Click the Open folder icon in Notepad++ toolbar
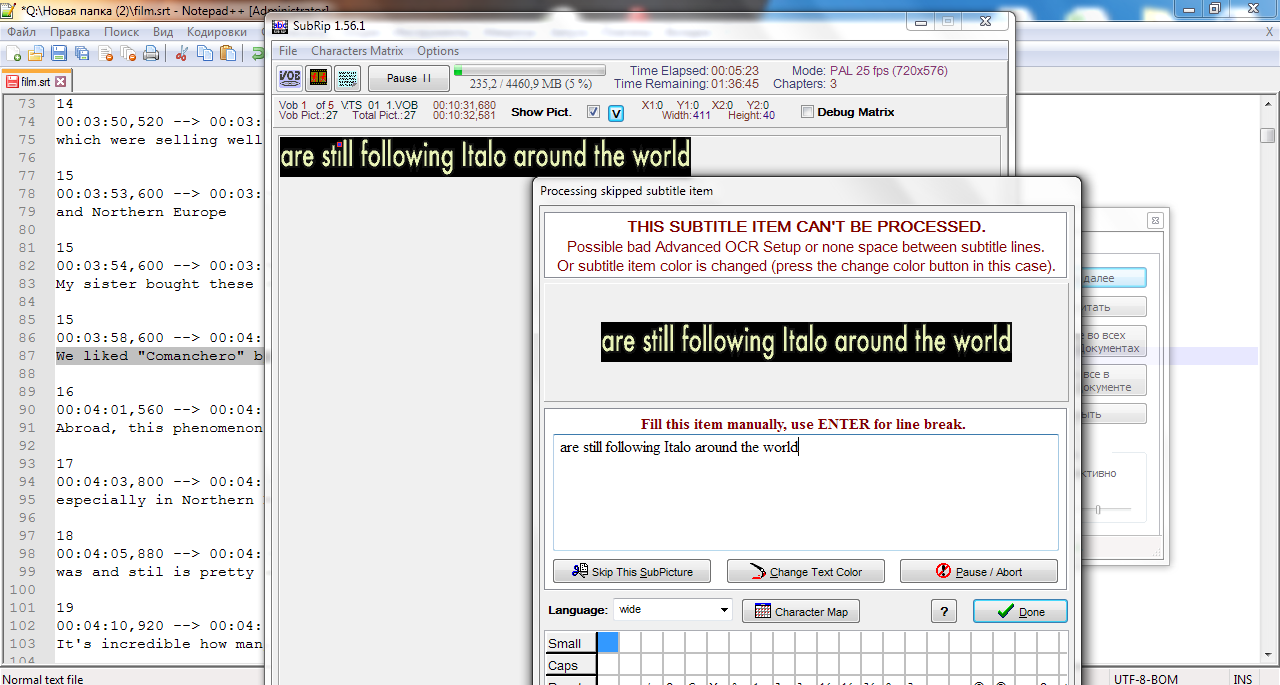Viewport: 1280px width, 685px height. pos(36,53)
